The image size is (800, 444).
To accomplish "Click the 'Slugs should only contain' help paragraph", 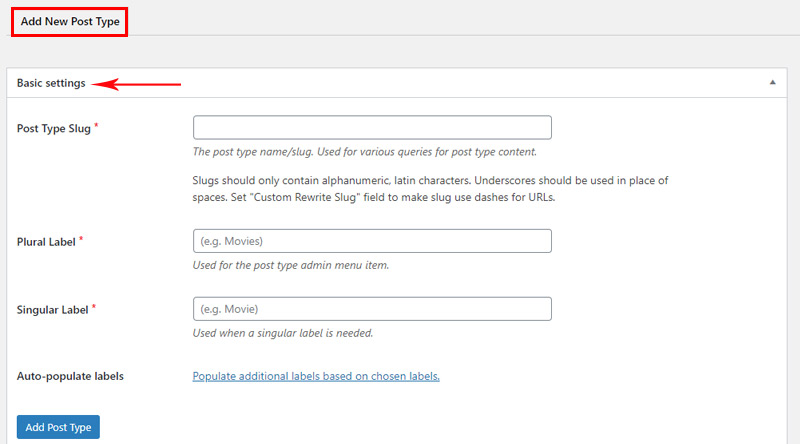I will [x=430, y=189].
